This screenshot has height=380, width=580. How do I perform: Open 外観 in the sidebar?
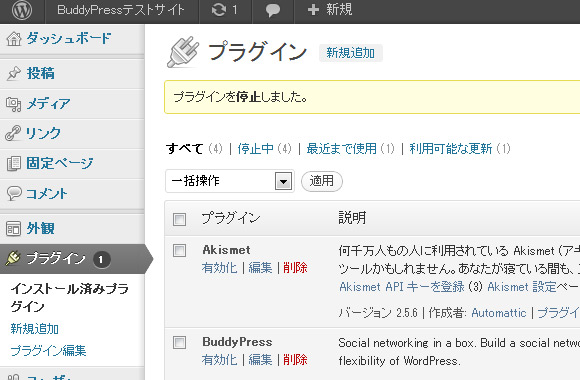[41, 228]
